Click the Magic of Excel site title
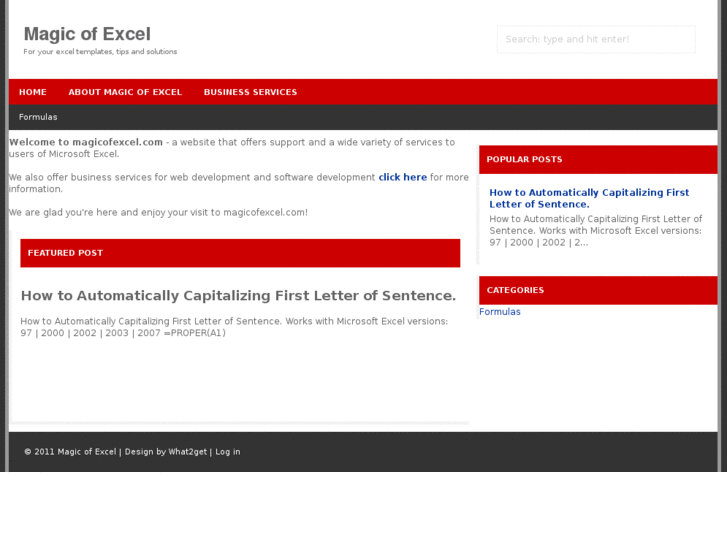Screen dimensions: 727x545 pos(87,34)
